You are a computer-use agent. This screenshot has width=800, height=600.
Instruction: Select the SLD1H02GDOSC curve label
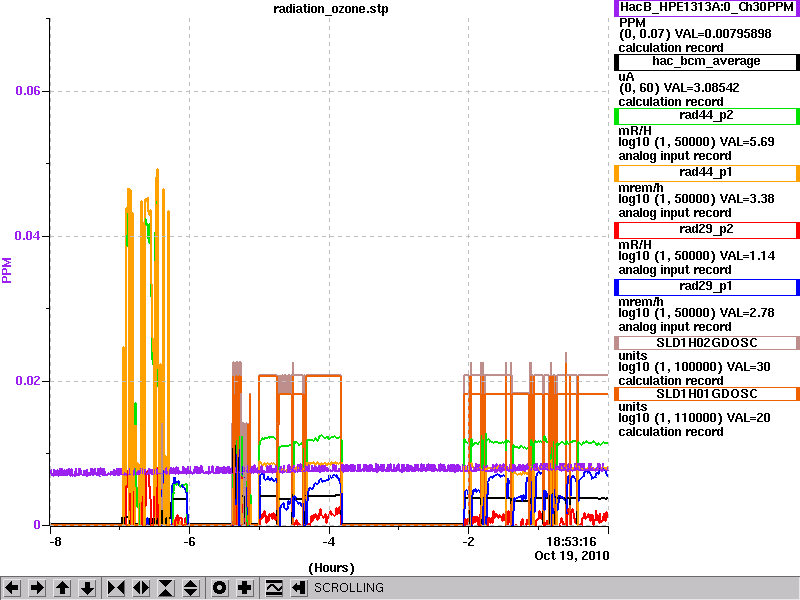[707, 343]
